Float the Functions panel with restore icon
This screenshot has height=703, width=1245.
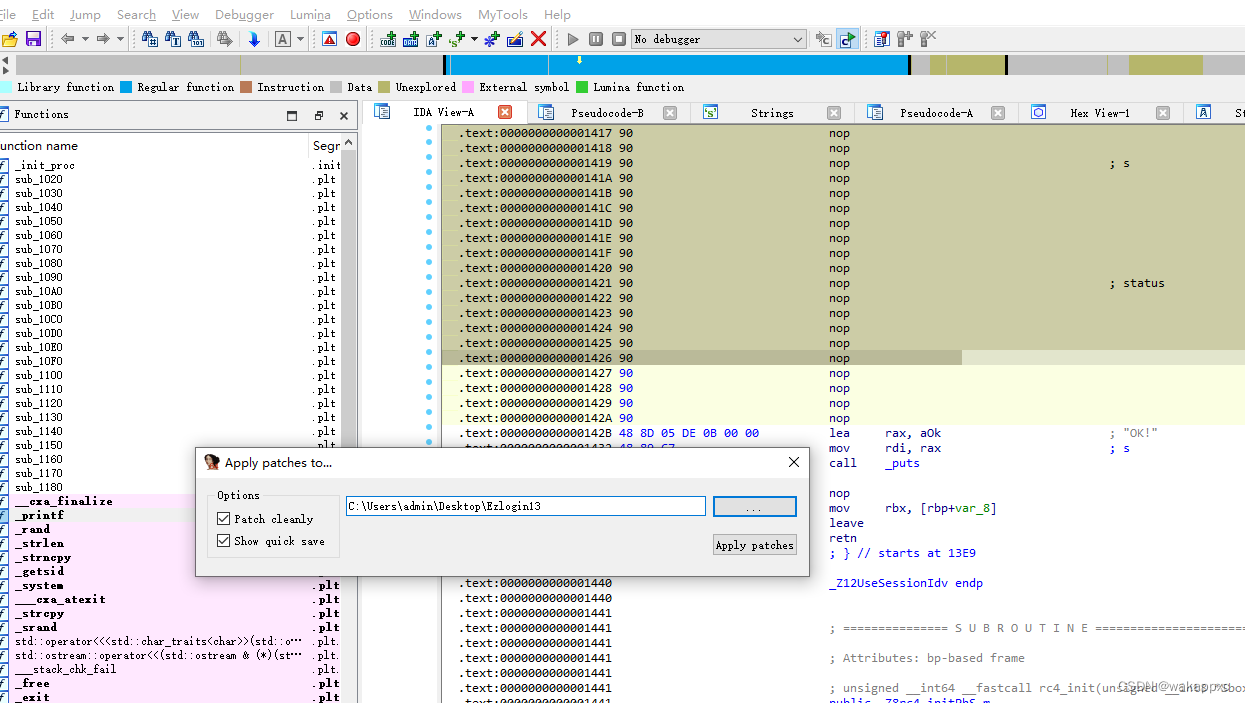tap(319, 116)
